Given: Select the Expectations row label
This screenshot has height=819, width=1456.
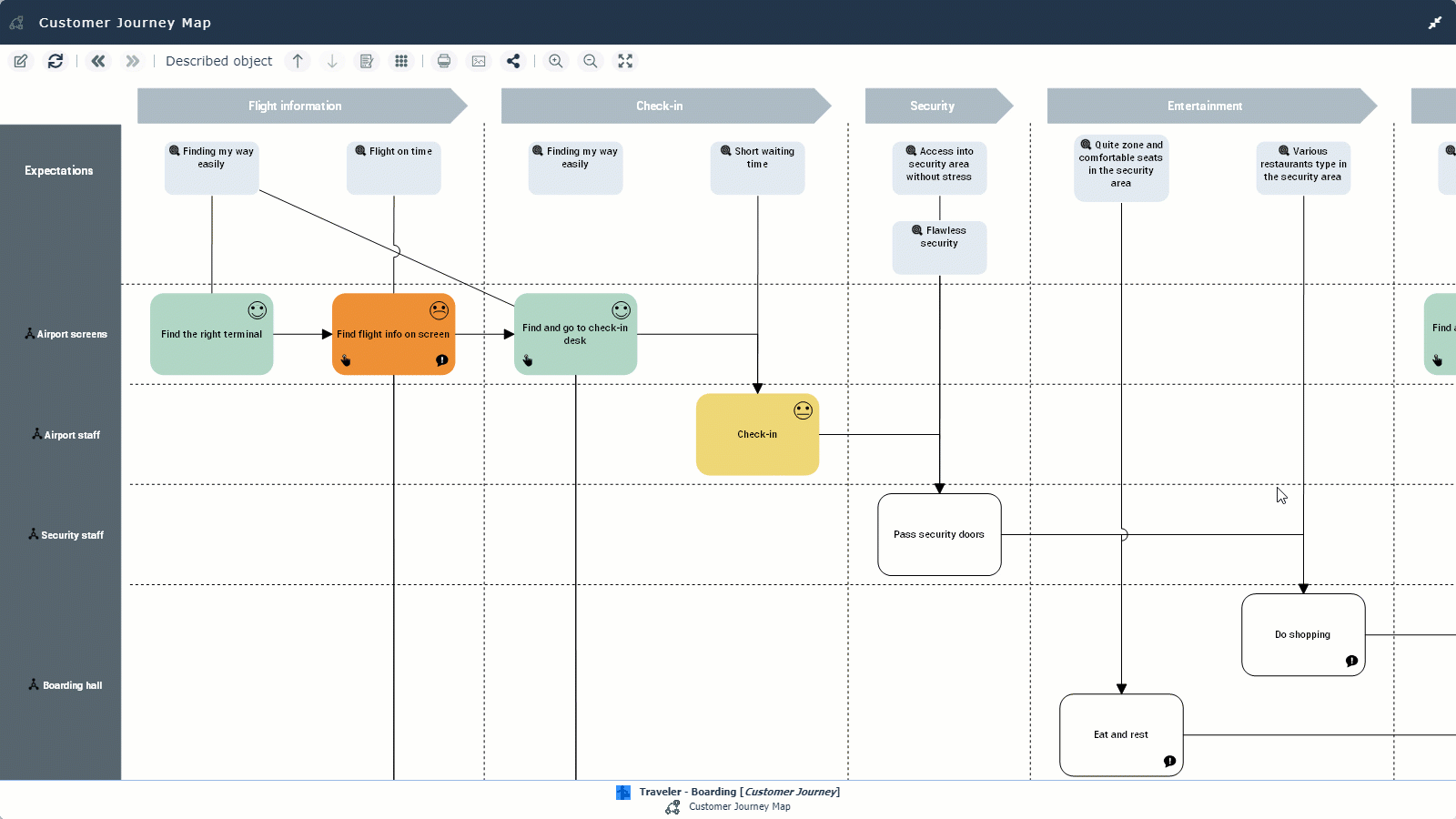Looking at the screenshot, I should coord(59,171).
